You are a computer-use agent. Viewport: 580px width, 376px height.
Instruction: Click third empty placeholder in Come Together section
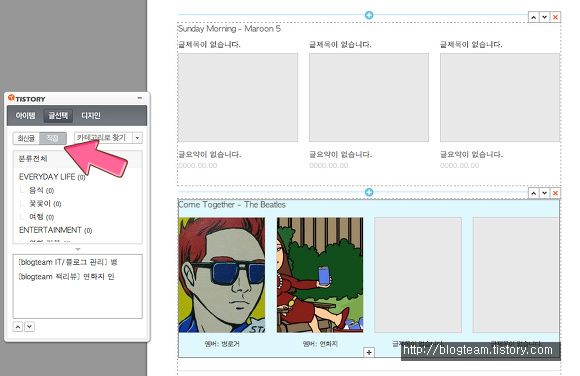point(418,275)
